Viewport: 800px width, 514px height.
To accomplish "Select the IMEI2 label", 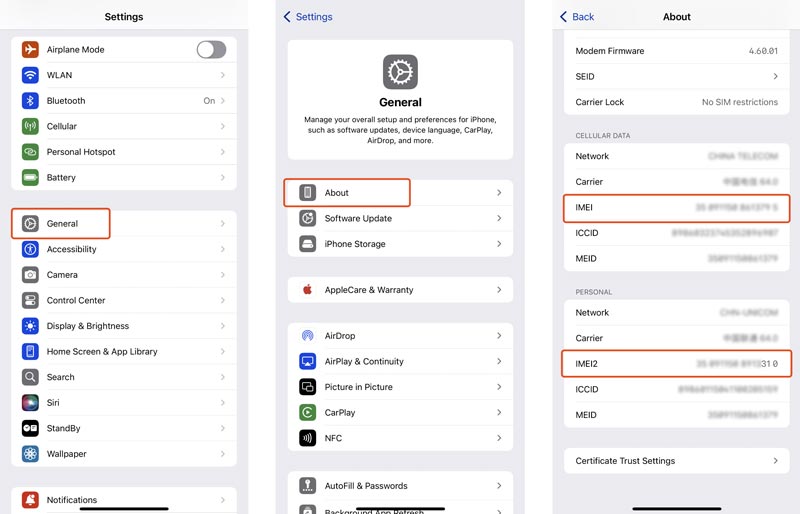I will pos(586,363).
